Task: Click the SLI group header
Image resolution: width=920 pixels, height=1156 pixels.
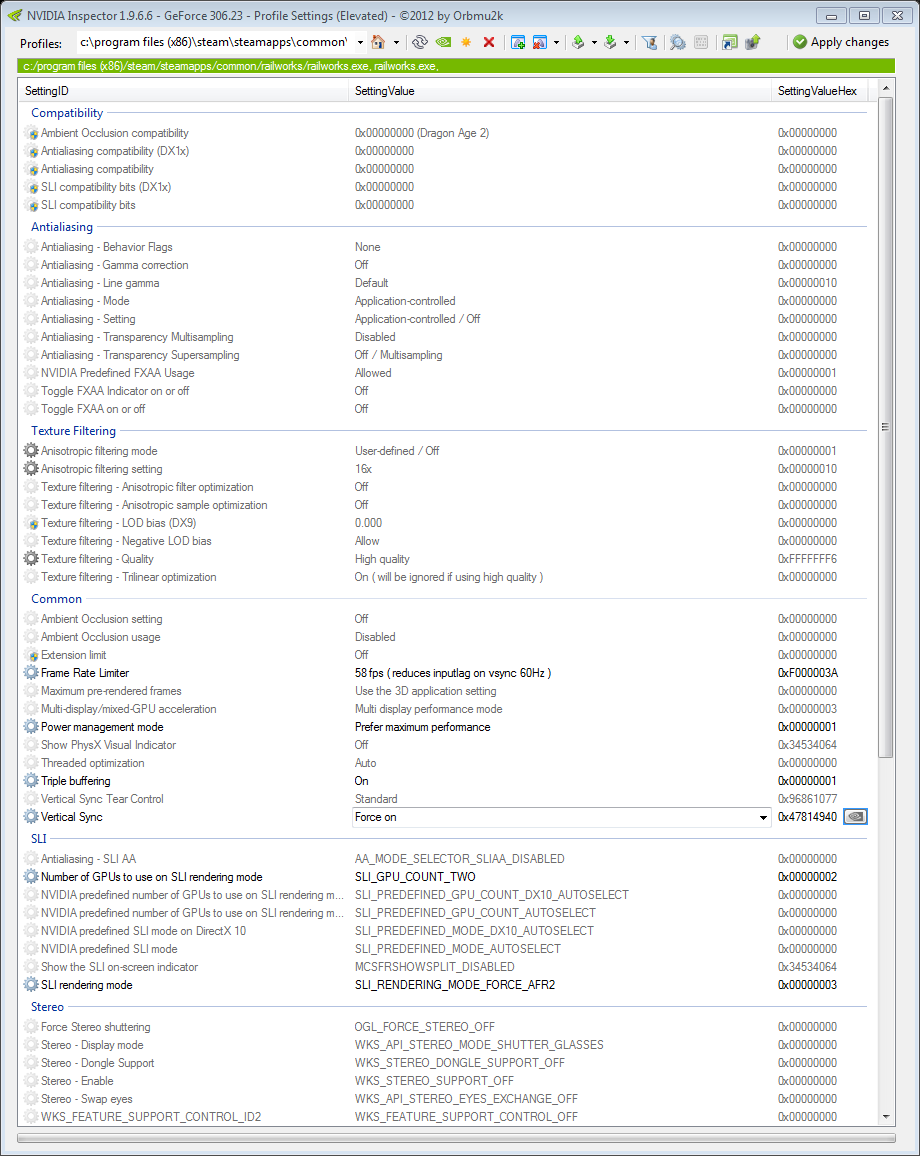Action: click(38, 838)
